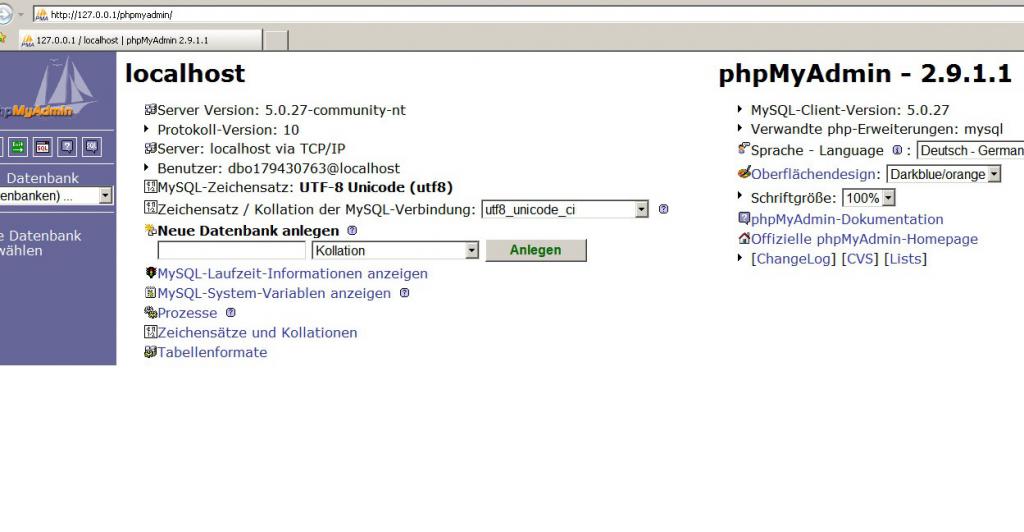Viewport: 1024px width, 532px height.
Task: Open the Tabellenformate link
Action: tap(212, 352)
